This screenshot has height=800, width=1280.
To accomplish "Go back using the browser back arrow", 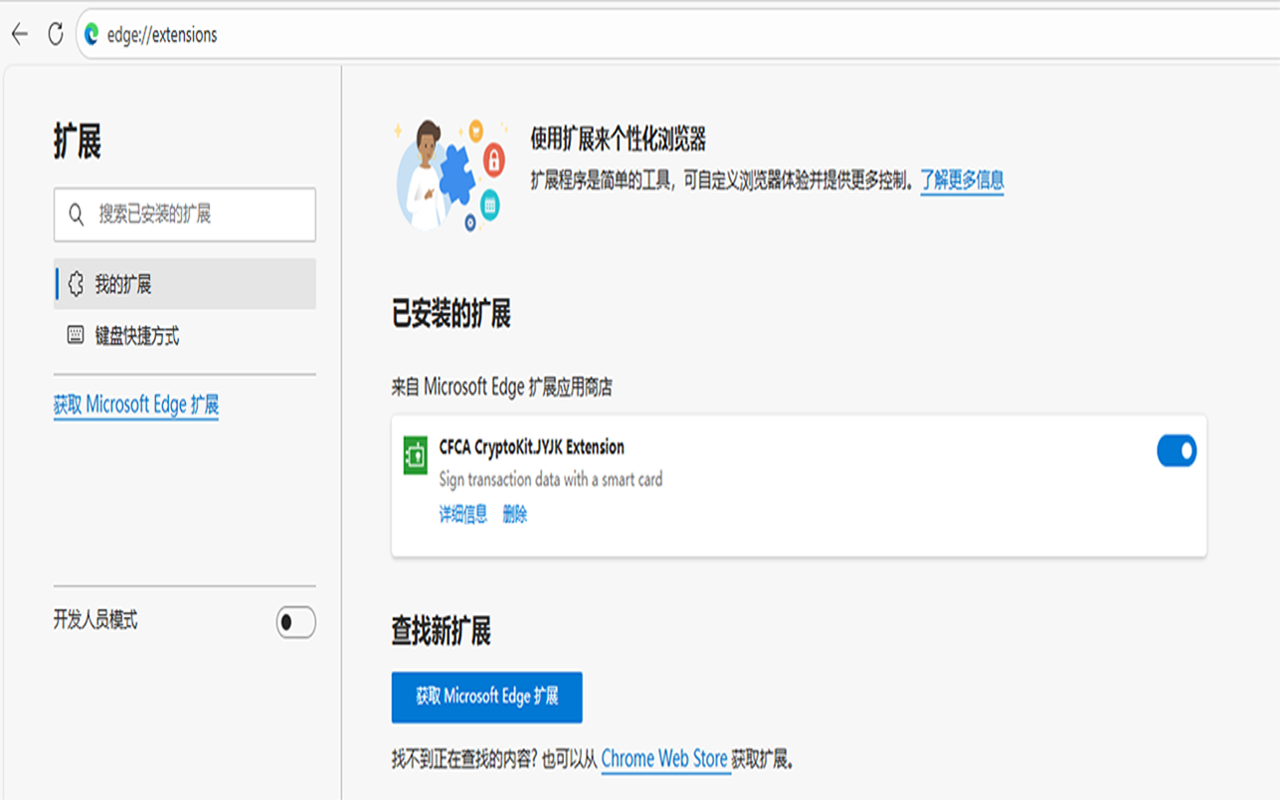I will click(19, 34).
